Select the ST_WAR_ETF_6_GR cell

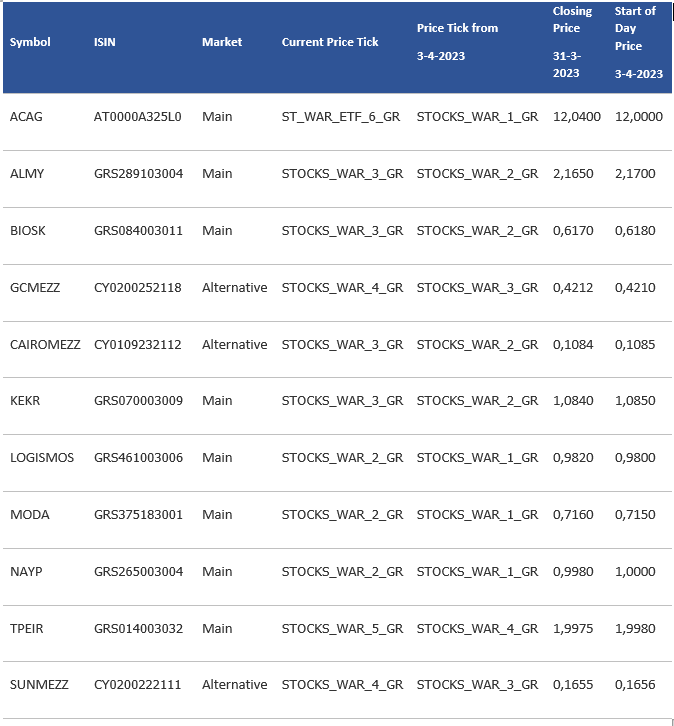tap(341, 117)
